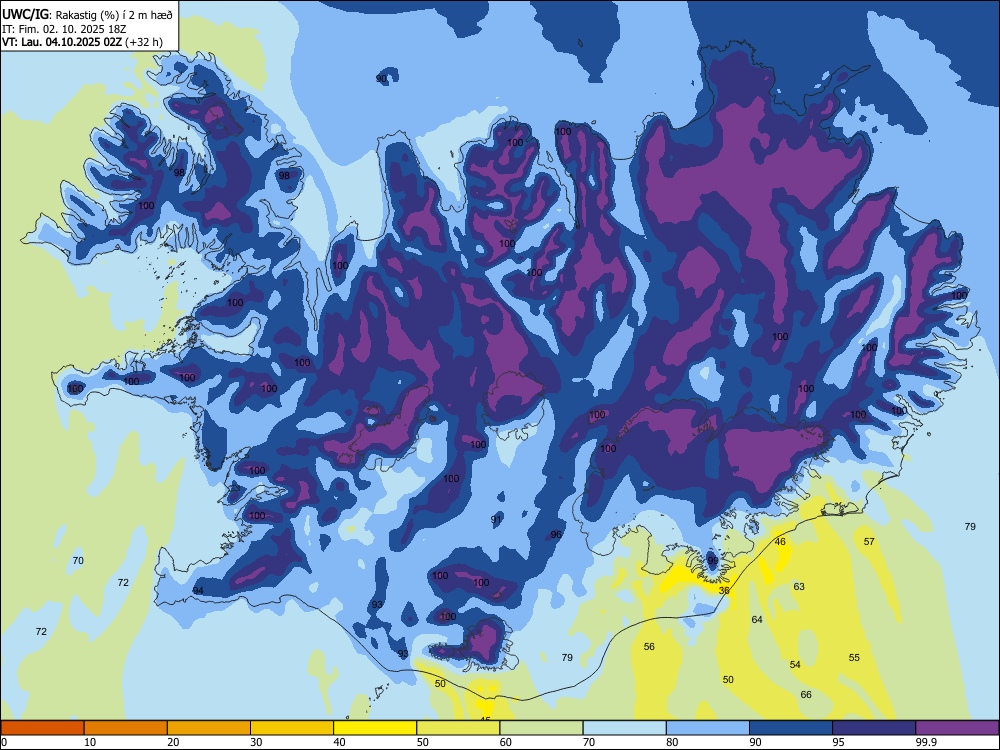Choose the light green 60–70 legend swatch

tap(541, 728)
